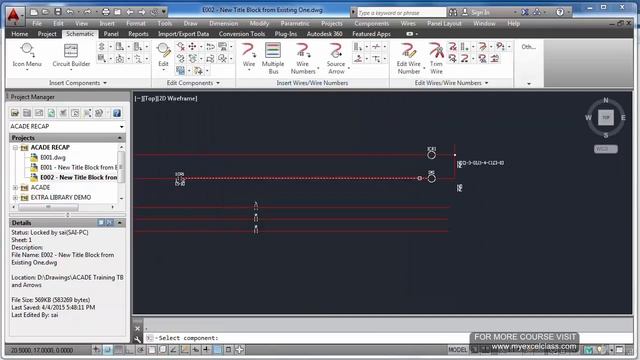Click the WCS dropdown below the ViewCube
Screen dimensions: 640x360
(x=606, y=149)
